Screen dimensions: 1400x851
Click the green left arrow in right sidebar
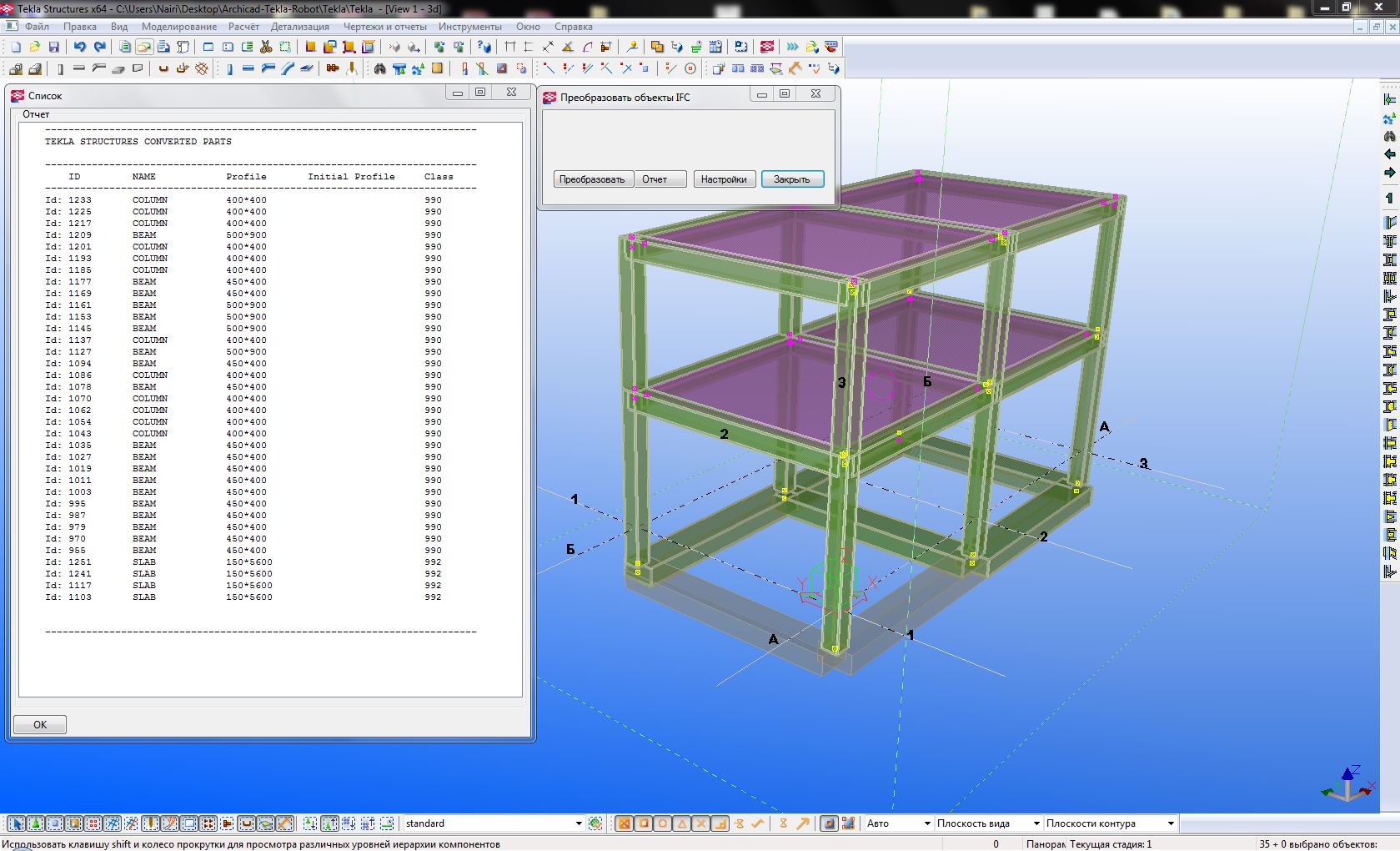(x=1389, y=154)
